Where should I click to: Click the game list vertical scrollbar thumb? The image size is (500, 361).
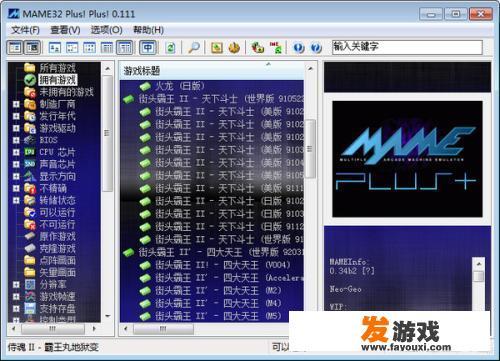310,149
